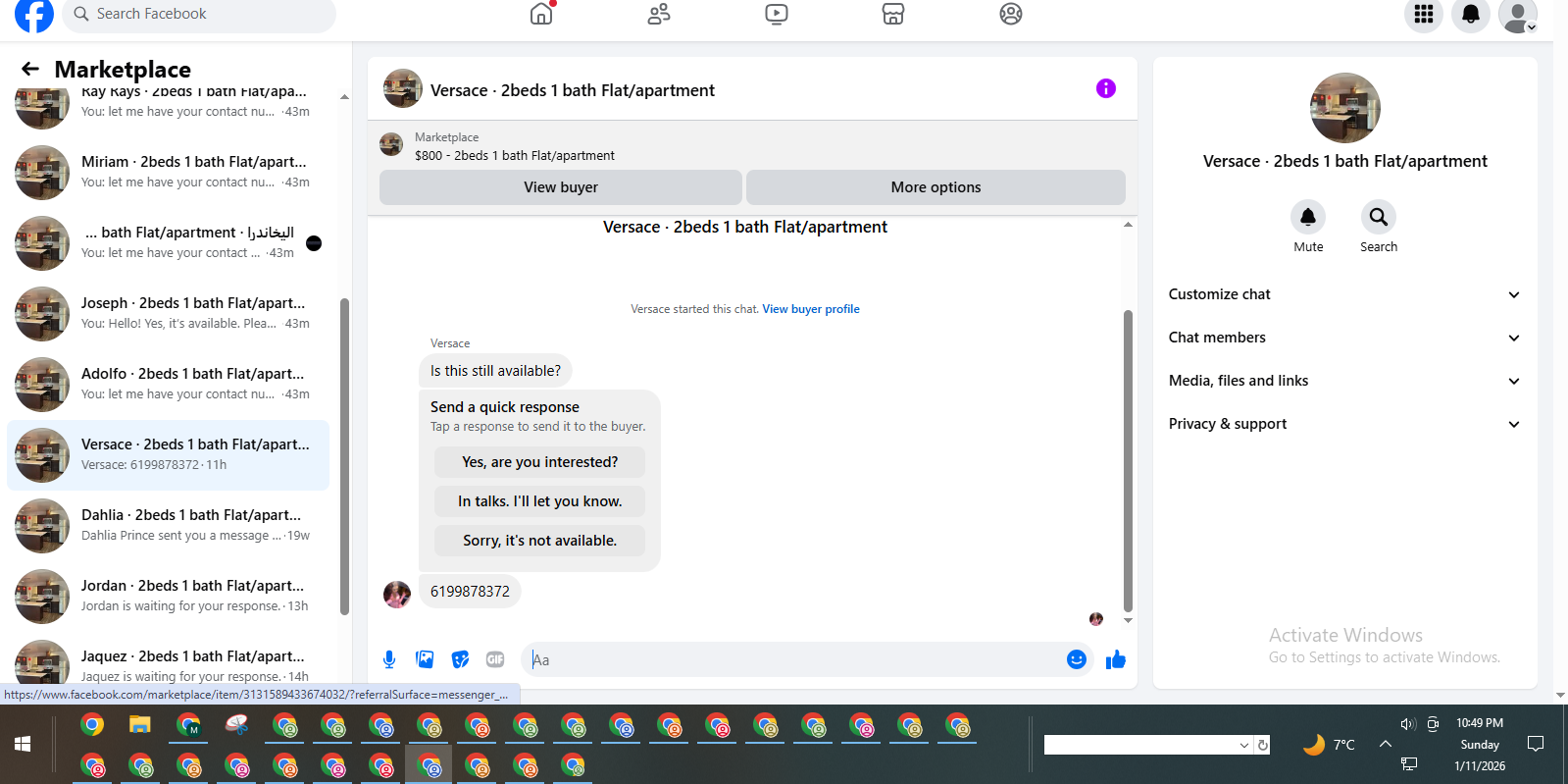Open the Groups icon in top navigation
This screenshot has width=1568, height=784.
(1011, 14)
